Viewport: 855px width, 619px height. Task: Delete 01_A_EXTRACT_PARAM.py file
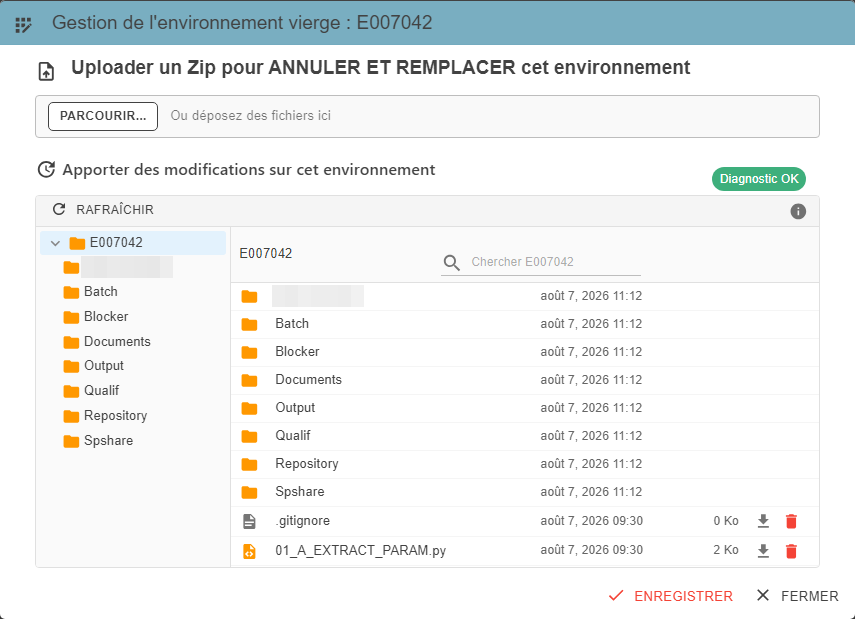[791, 551]
